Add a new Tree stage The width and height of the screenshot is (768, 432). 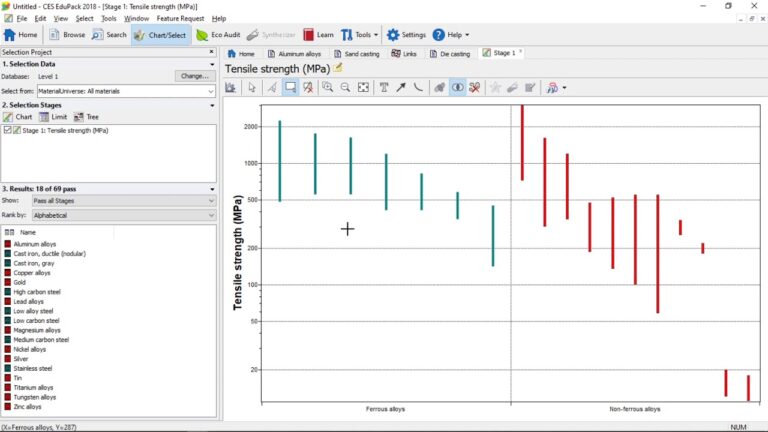click(86, 117)
